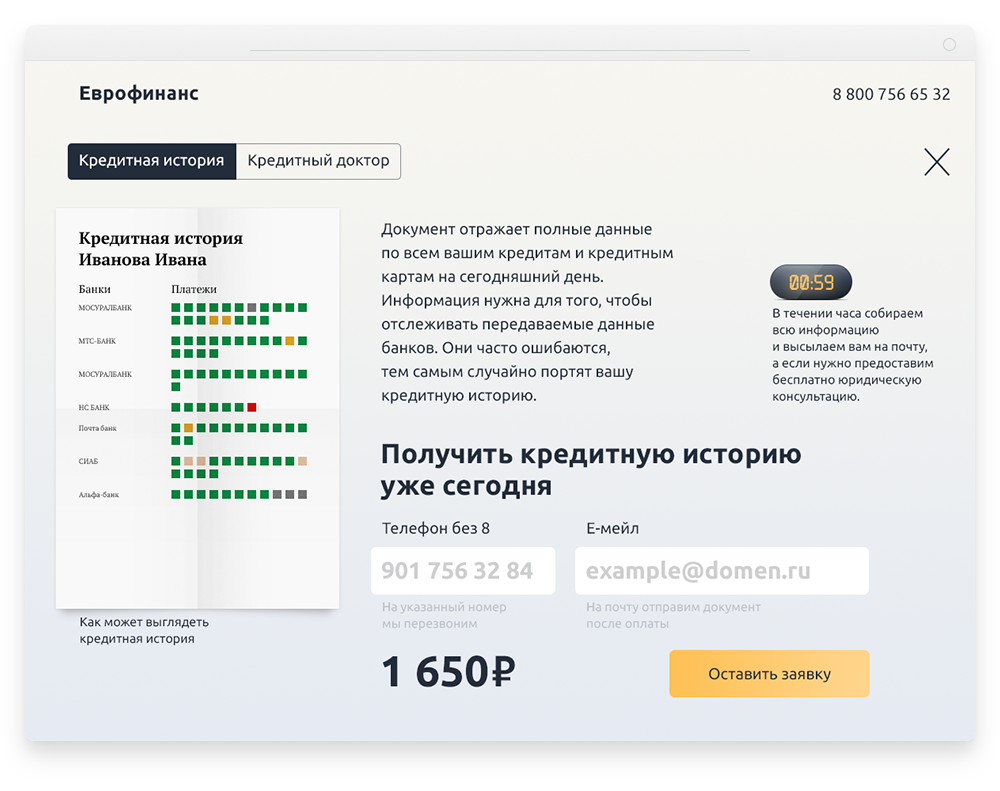Viewport: 1000px width, 791px height.
Task: Click the Альфа-банк row label
Action: [x=99, y=495]
